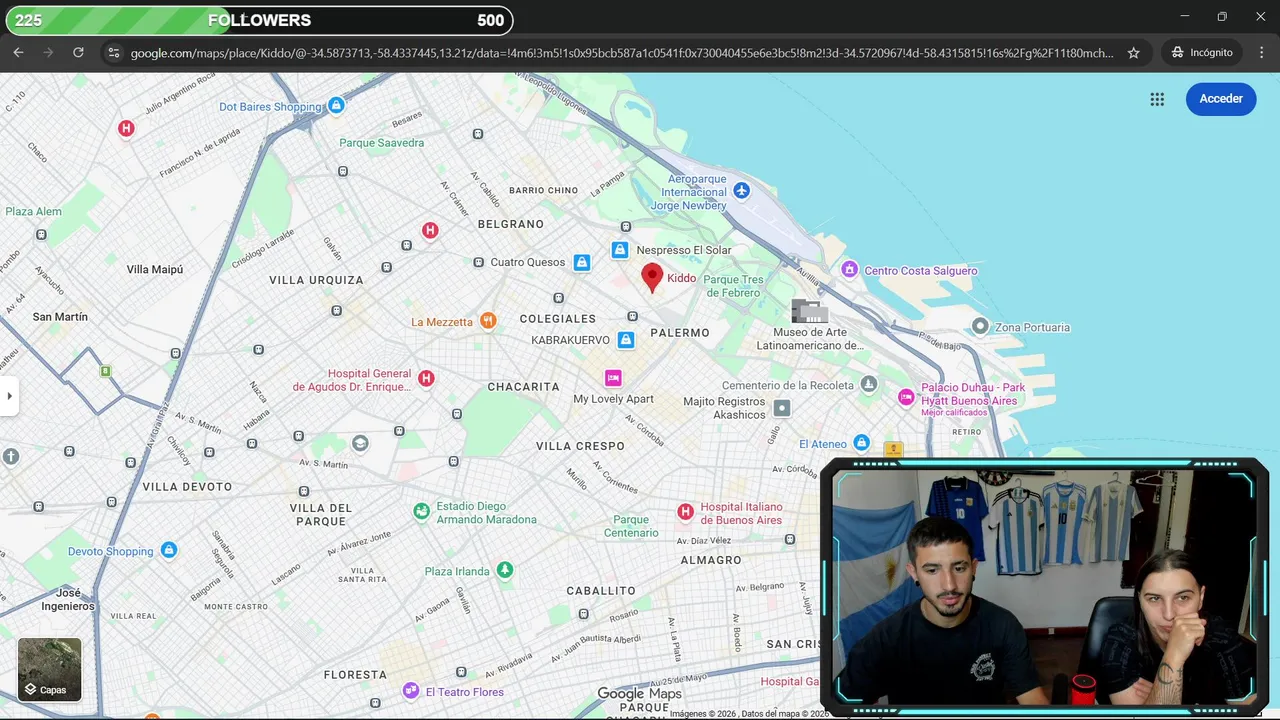
Task: Sign in with the Acceder button
Action: click(x=1221, y=99)
